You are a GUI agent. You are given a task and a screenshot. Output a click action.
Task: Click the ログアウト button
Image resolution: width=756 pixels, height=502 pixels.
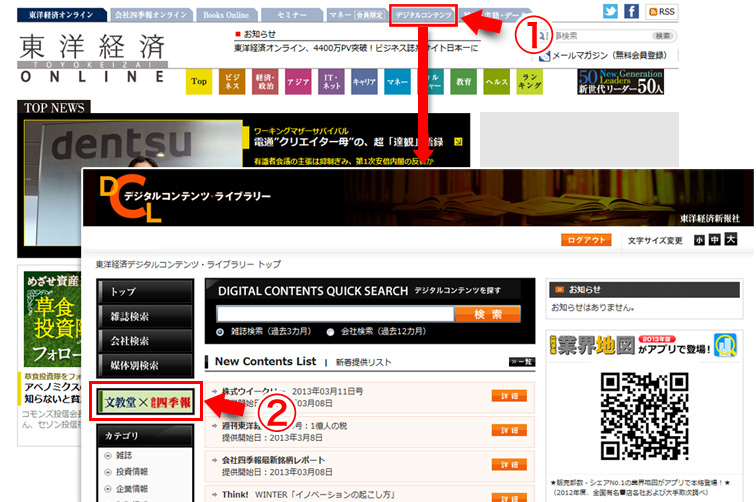pyautogui.click(x=586, y=240)
